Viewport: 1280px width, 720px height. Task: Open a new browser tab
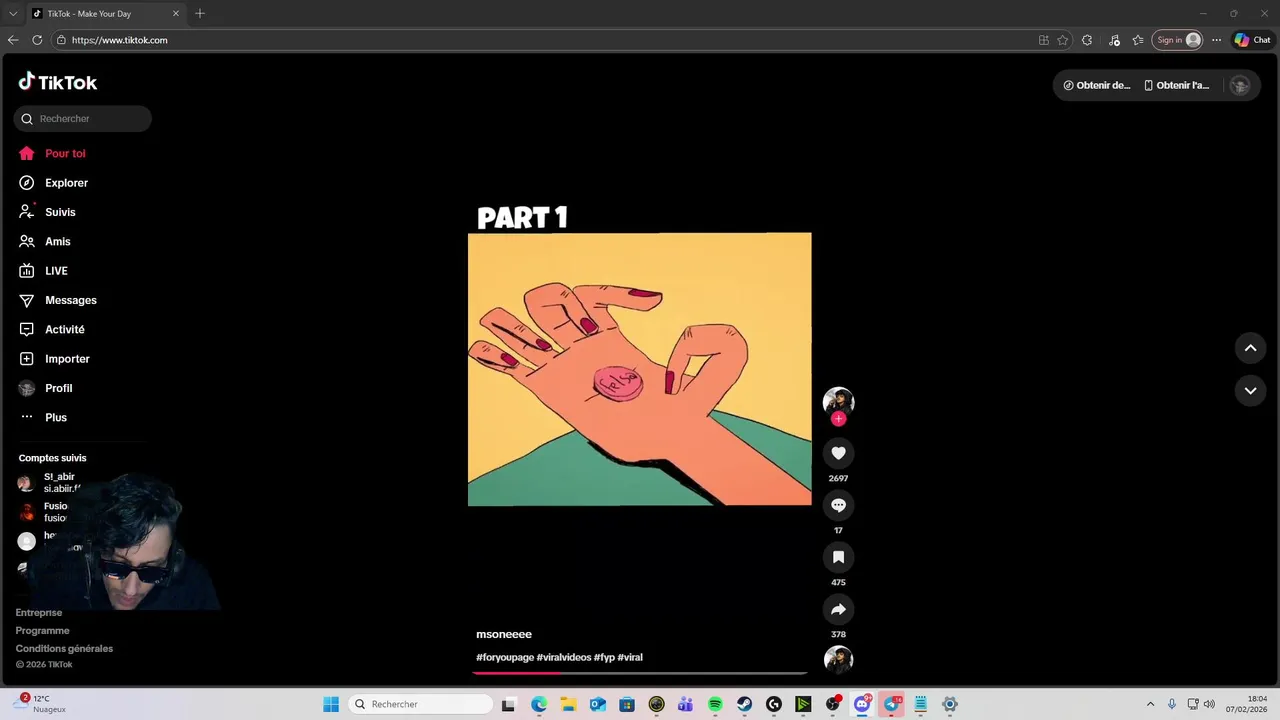point(200,13)
